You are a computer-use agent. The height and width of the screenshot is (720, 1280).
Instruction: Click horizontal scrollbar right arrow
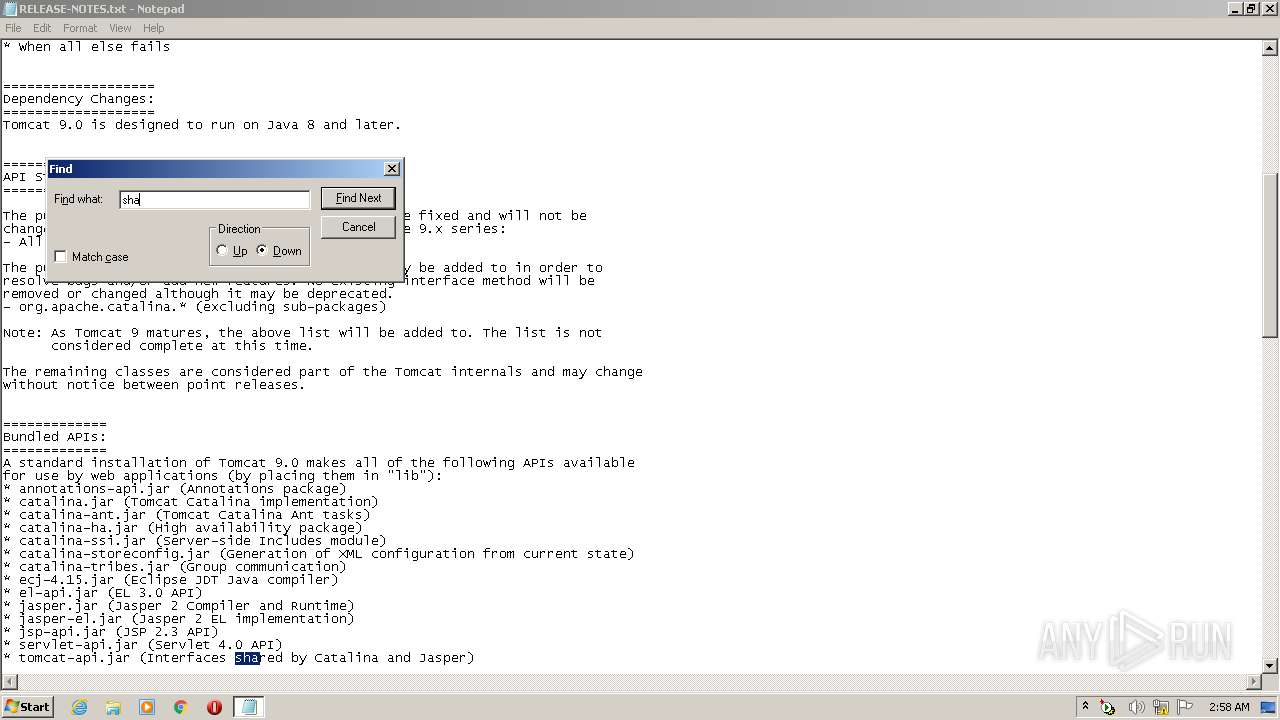pos(1254,682)
